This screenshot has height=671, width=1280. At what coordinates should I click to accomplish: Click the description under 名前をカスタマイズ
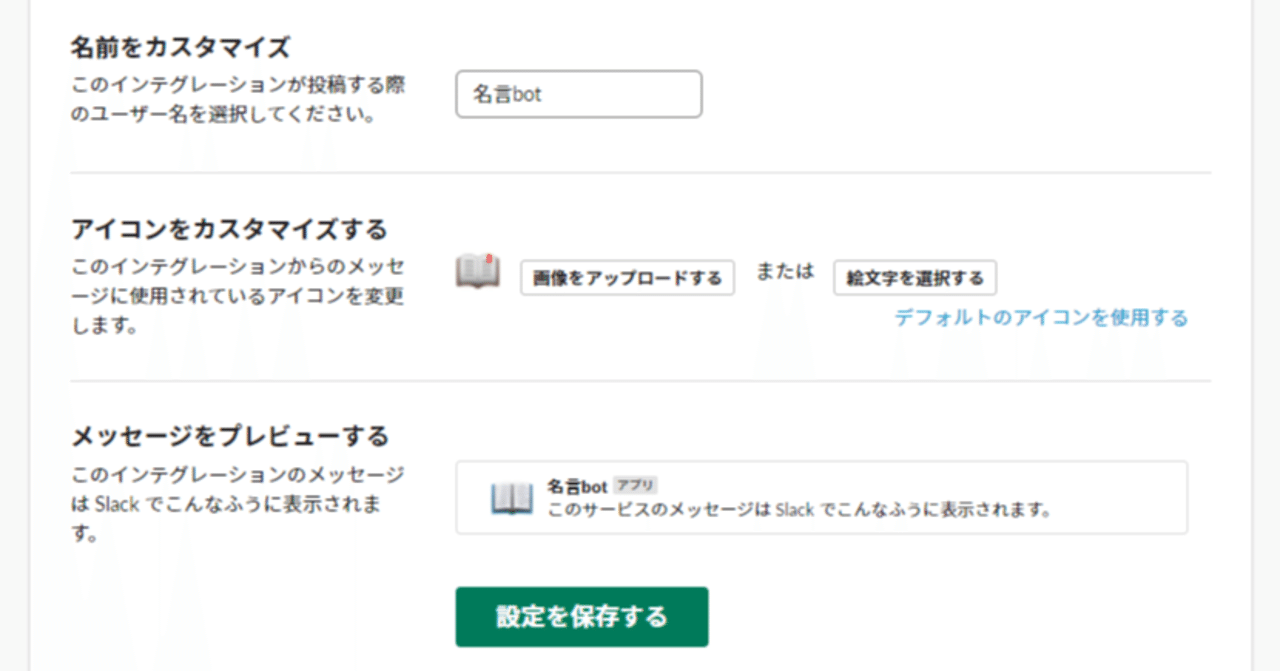[238, 100]
